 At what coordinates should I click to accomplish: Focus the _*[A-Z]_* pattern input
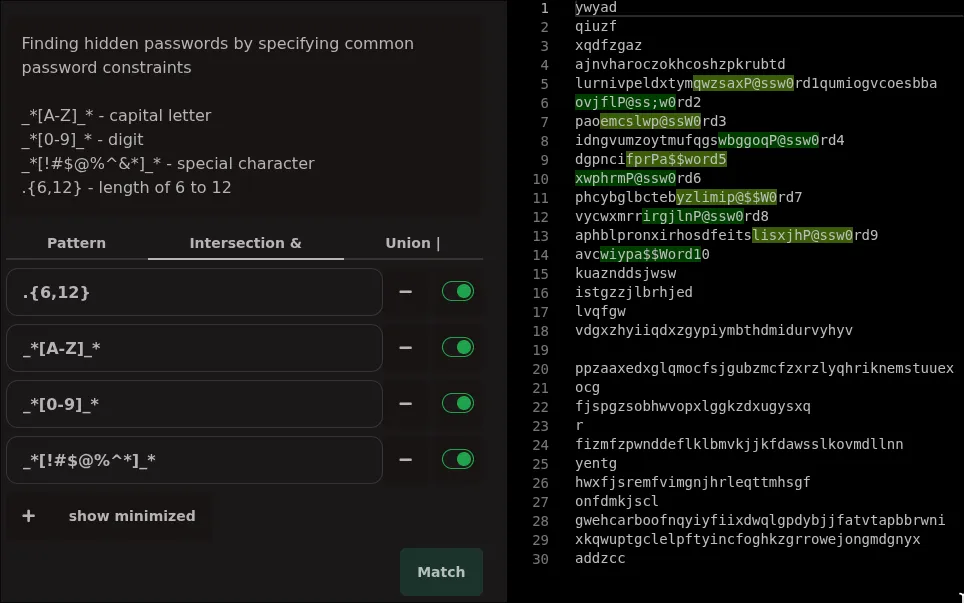click(195, 348)
